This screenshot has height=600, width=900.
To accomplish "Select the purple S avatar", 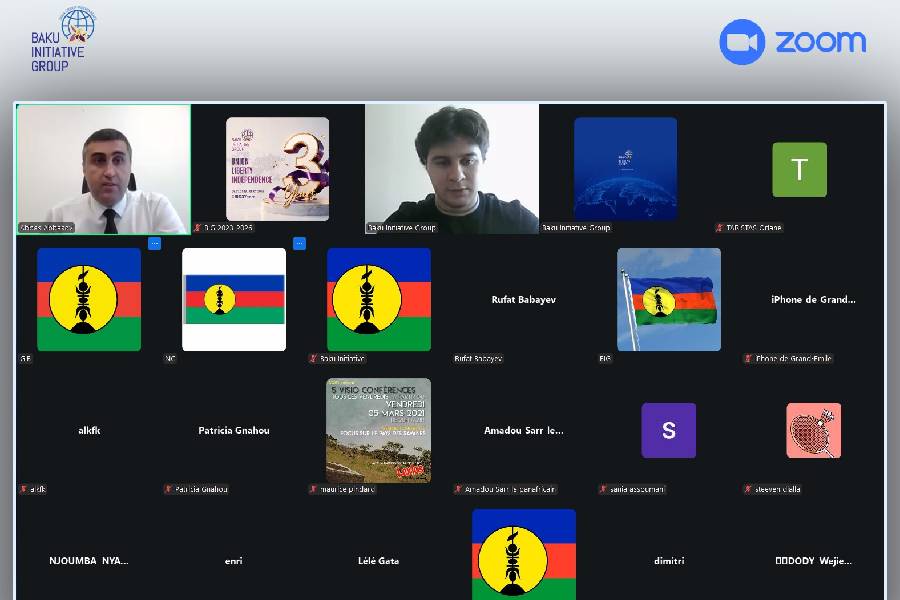I will tap(669, 431).
